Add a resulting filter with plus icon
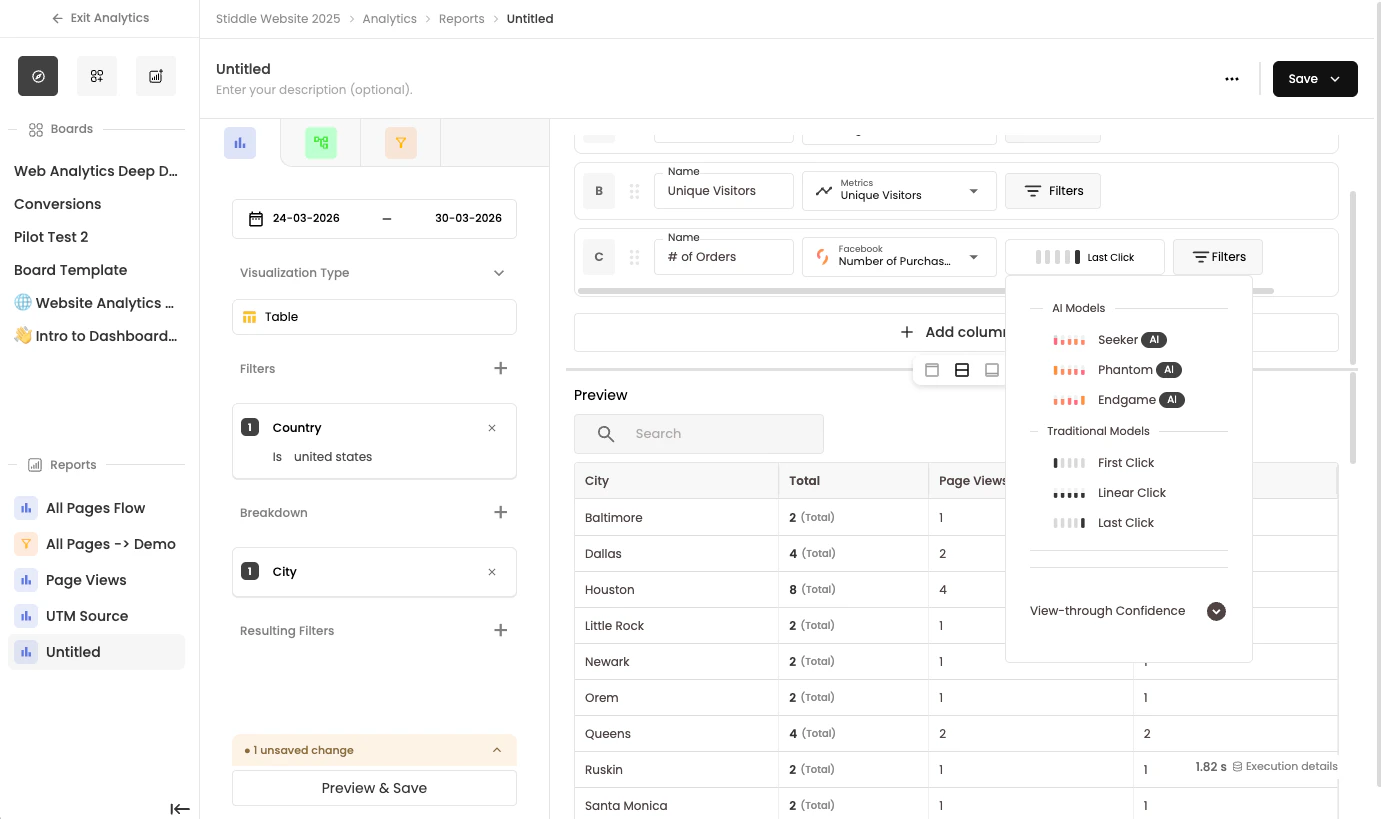1381x819 pixels. coord(501,631)
